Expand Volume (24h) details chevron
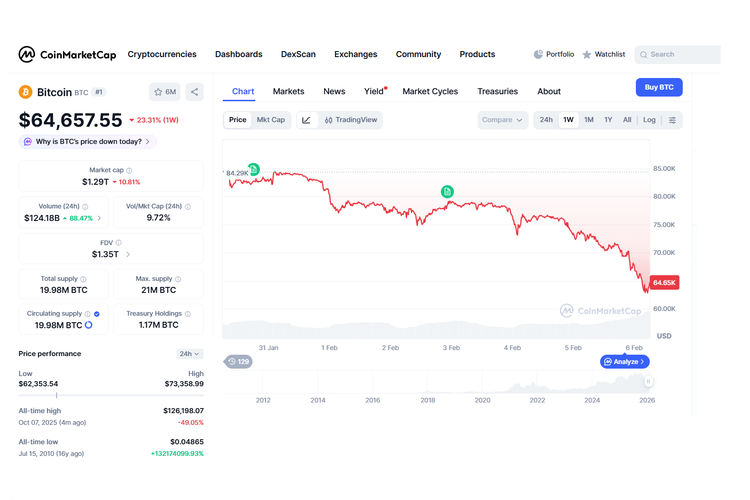750x500 pixels. [x=99, y=218]
